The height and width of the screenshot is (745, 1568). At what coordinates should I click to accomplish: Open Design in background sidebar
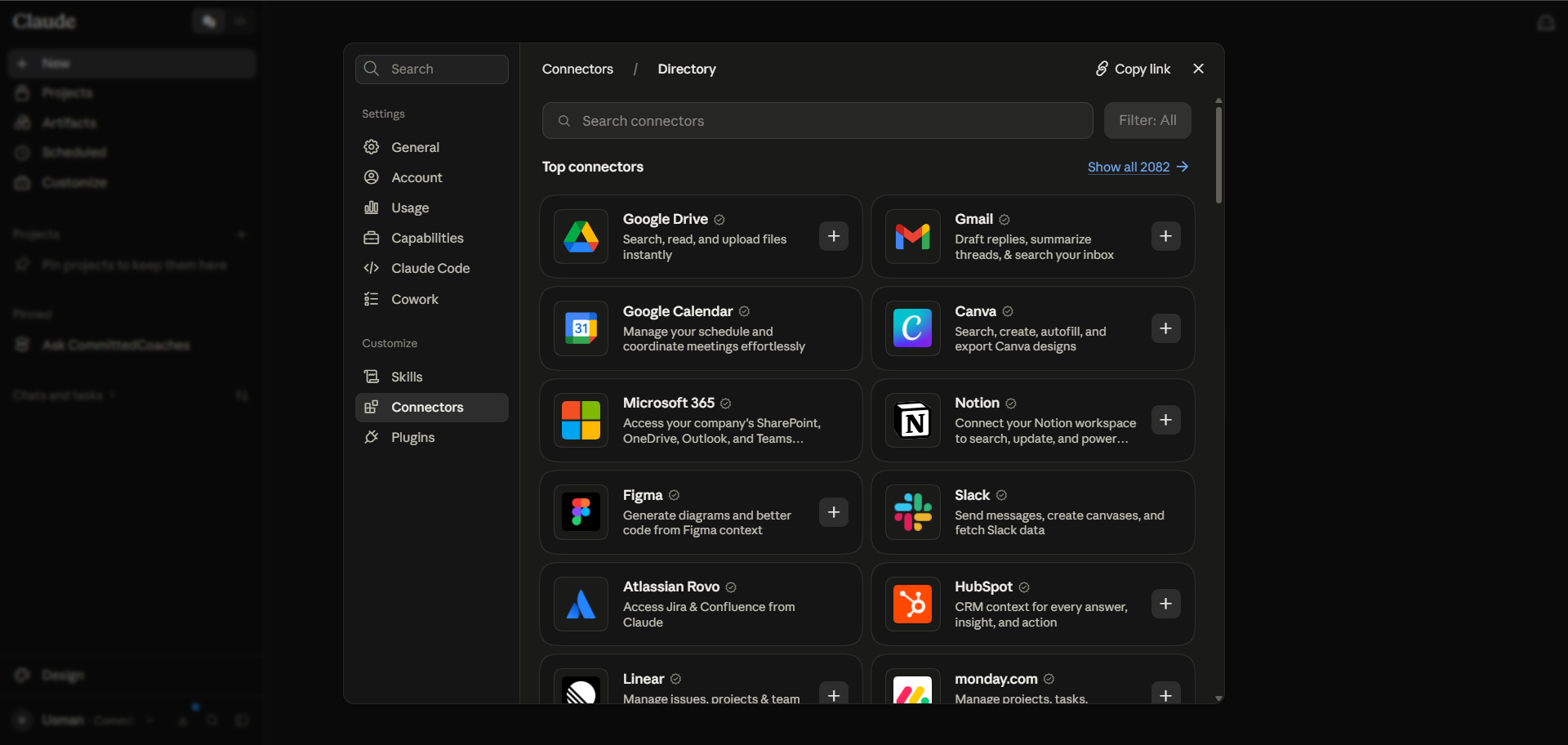132,676
